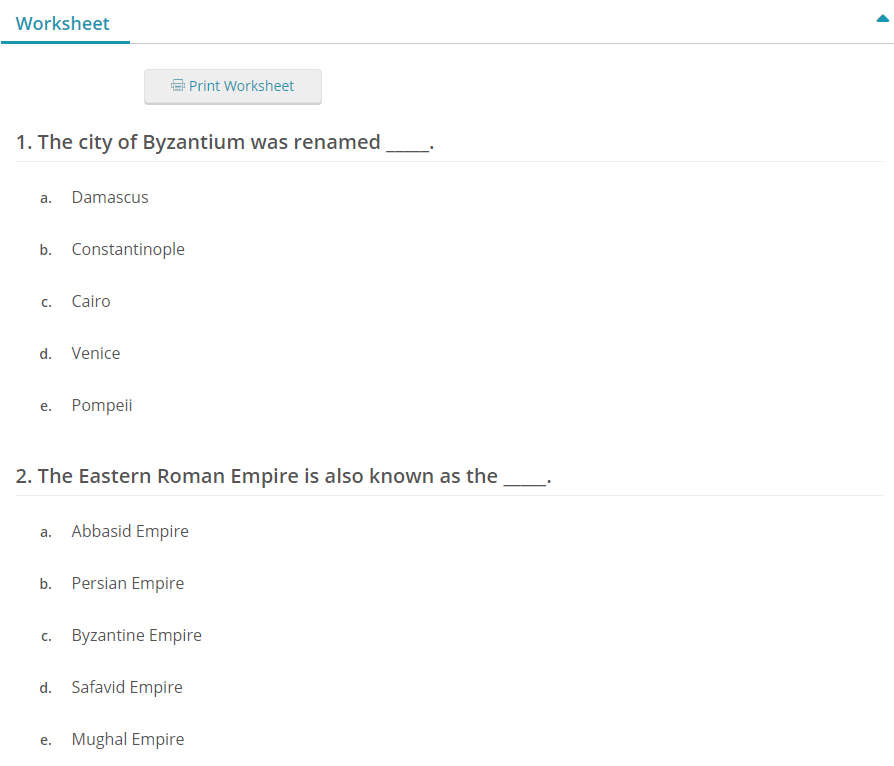Screen dimensions: 894x766
Task: Choose Constantinople as the answer
Action: [x=128, y=249]
